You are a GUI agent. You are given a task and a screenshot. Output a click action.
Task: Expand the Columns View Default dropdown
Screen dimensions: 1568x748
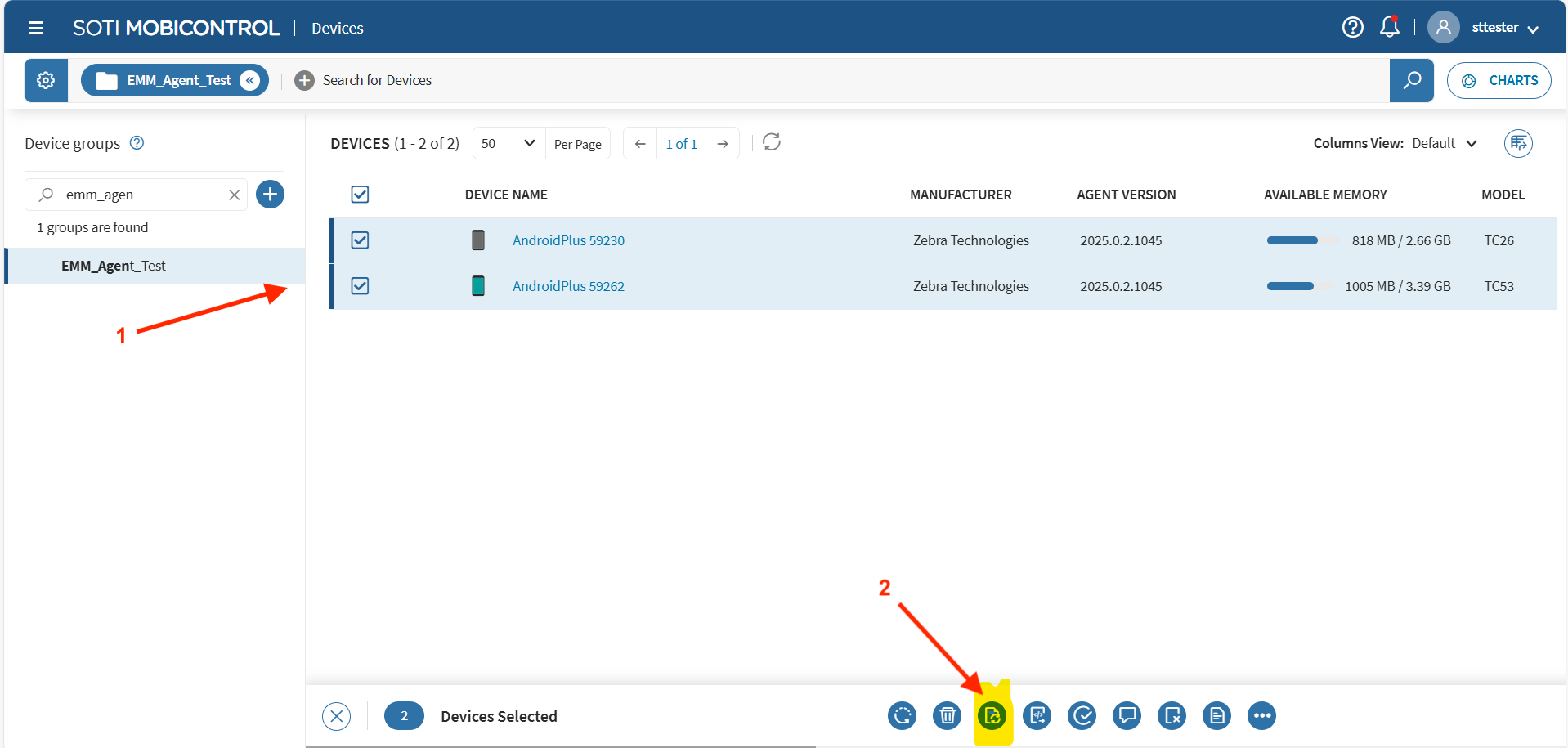coord(1444,143)
